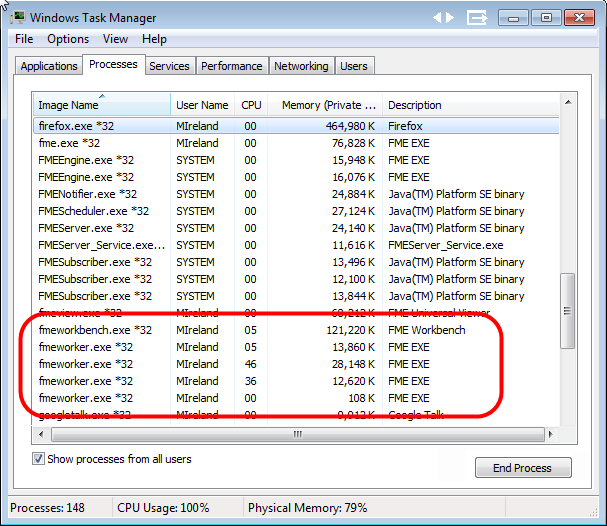
Task: Open the View menu
Action: [115, 39]
